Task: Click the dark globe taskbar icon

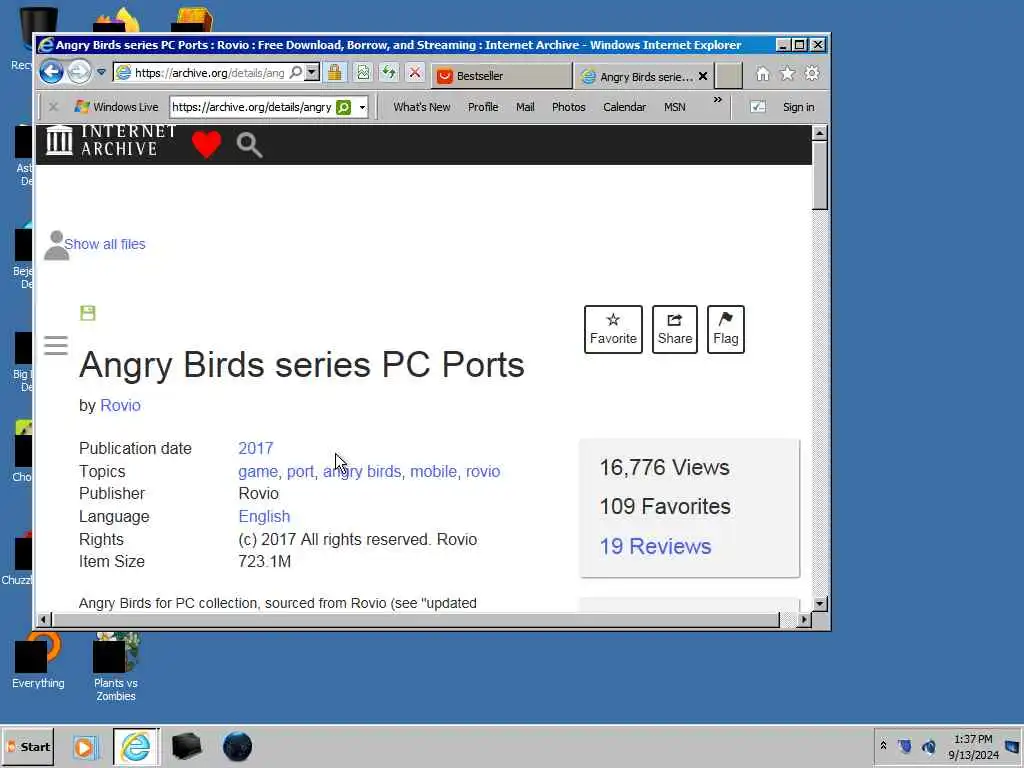Action: pos(237,746)
